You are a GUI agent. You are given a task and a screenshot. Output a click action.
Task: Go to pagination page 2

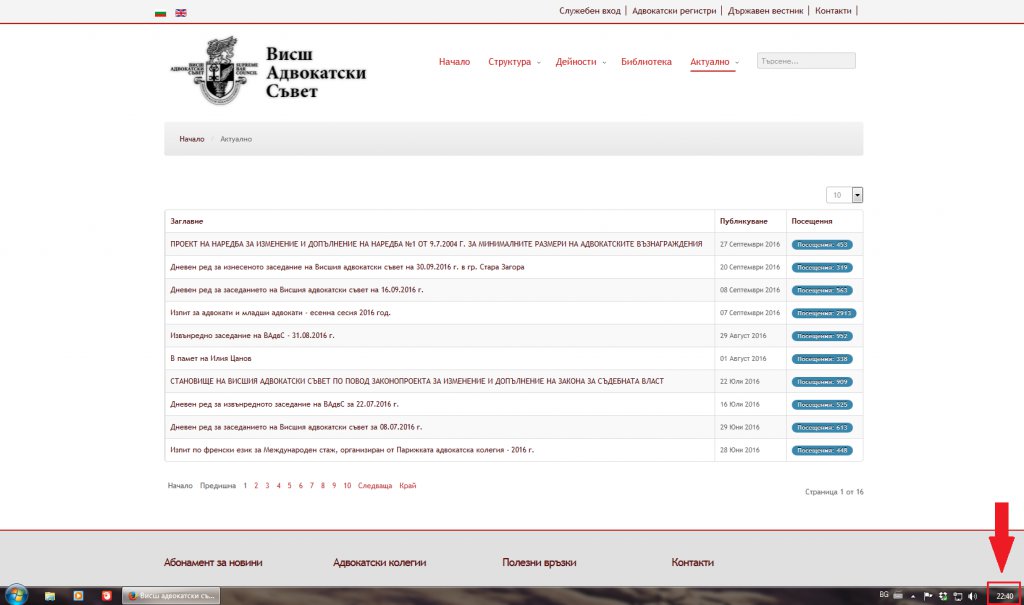point(256,486)
